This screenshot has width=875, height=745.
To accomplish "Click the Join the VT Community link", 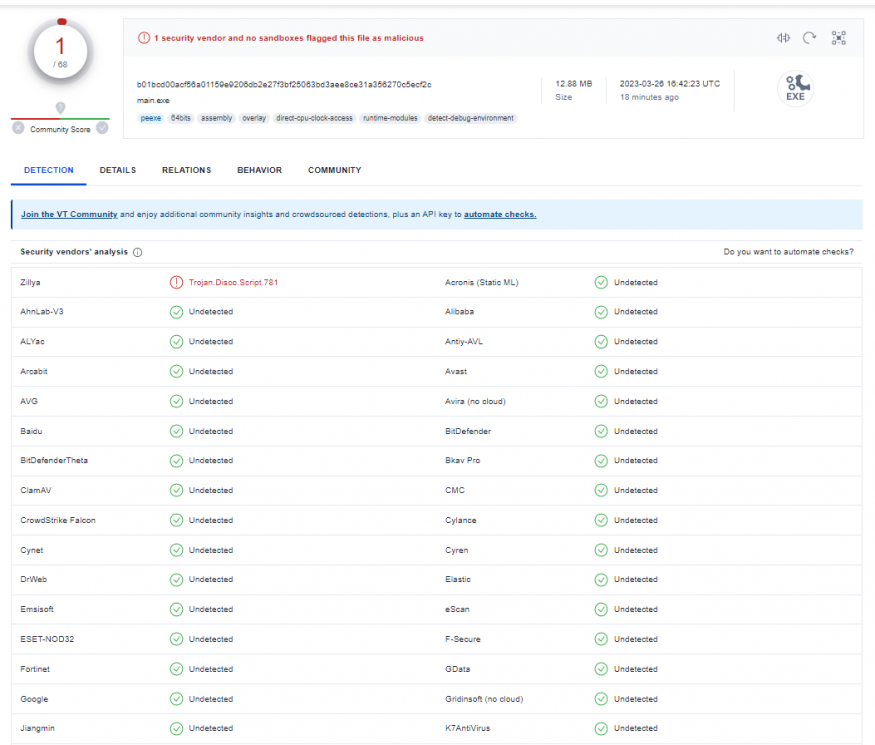I will [x=69, y=214].
